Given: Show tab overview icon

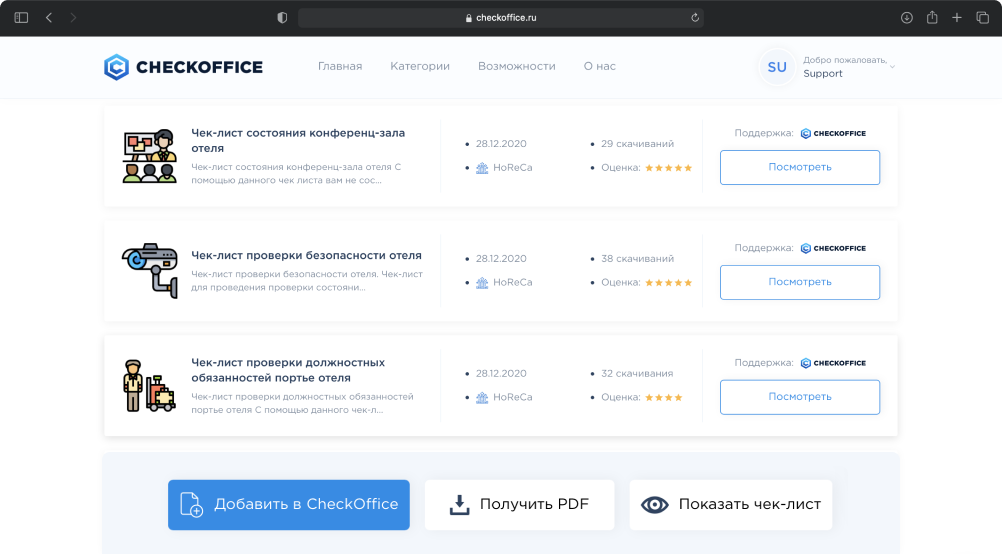Looking at the screenshot, I should (982, 18).
